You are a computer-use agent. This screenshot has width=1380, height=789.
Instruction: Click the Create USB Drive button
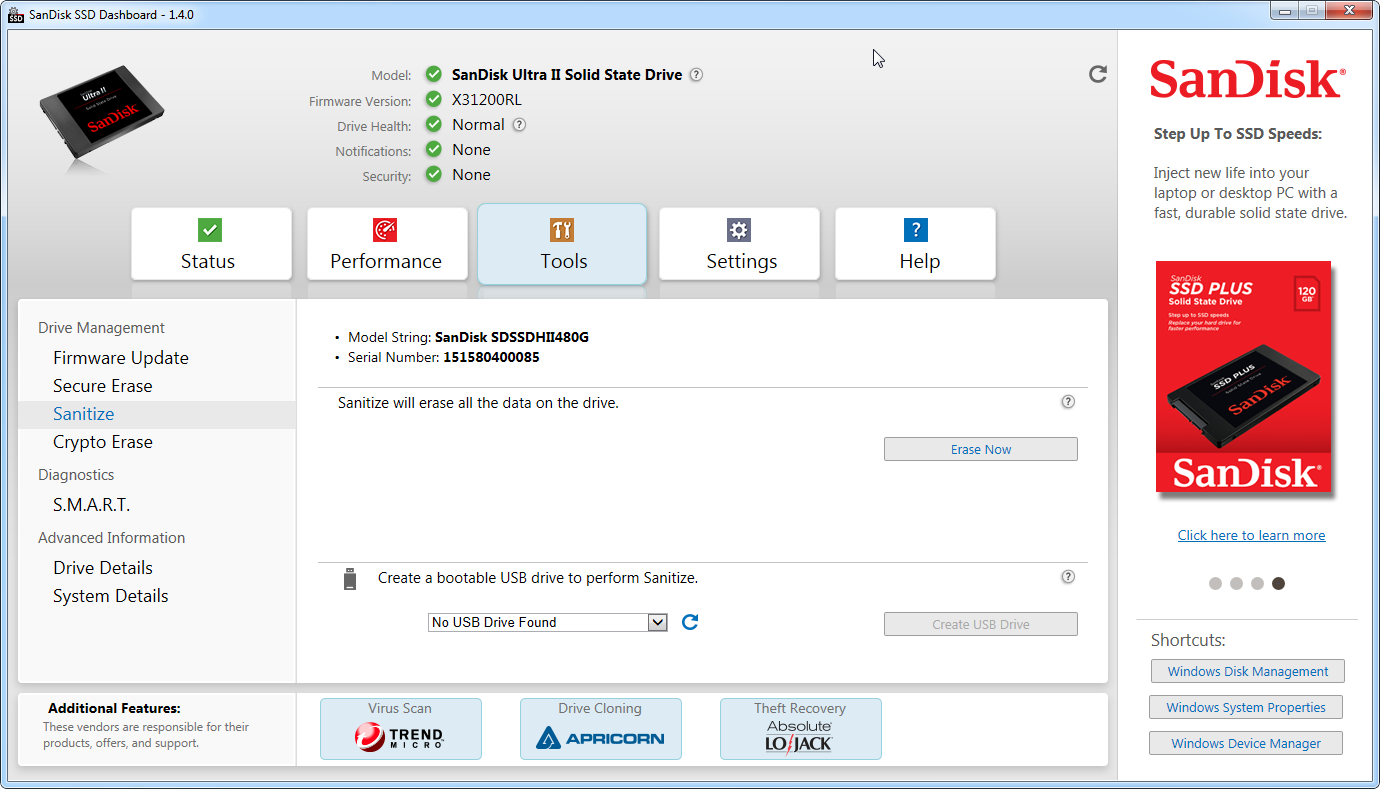click(981, 624)
